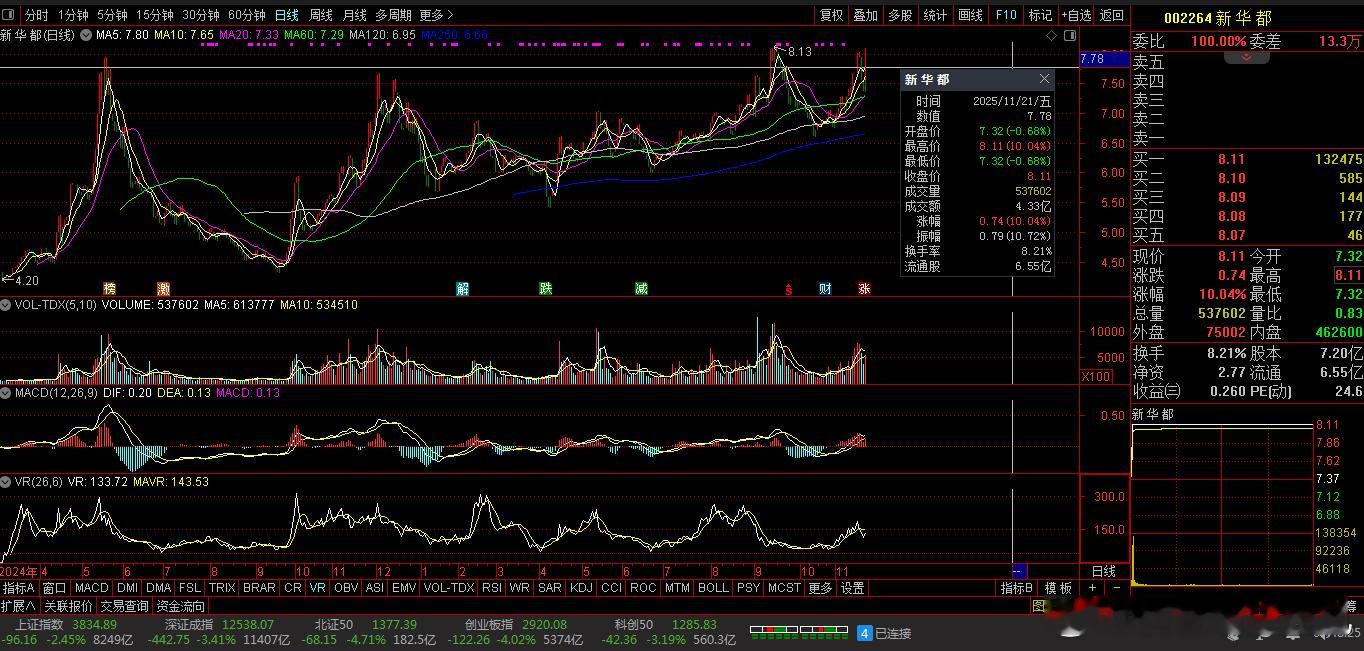1364x651 pixels.
Task: Open the 更多 periods menu
Action: [436, 15]
